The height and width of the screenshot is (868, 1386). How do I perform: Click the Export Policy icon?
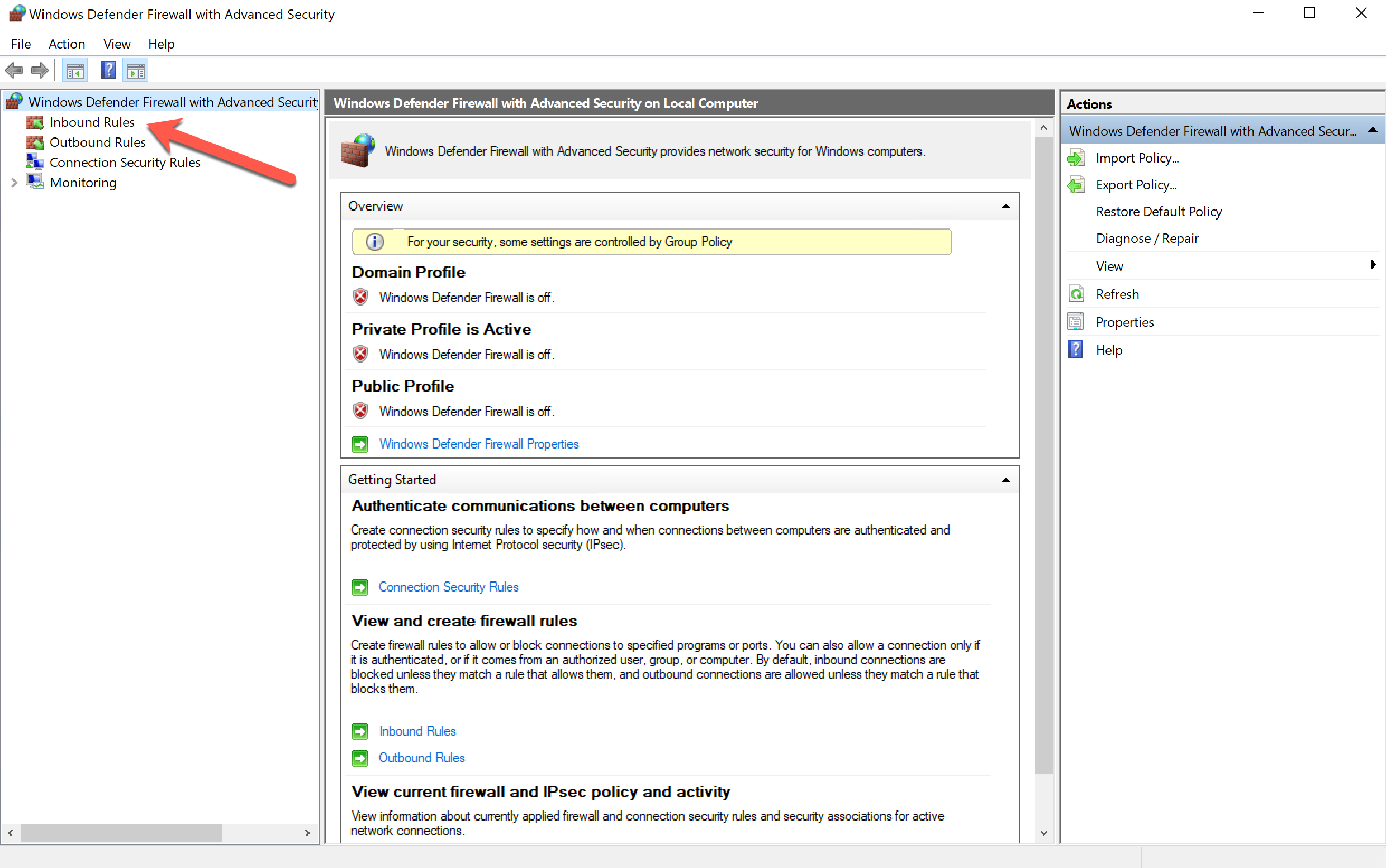(x=1075, y=185)
